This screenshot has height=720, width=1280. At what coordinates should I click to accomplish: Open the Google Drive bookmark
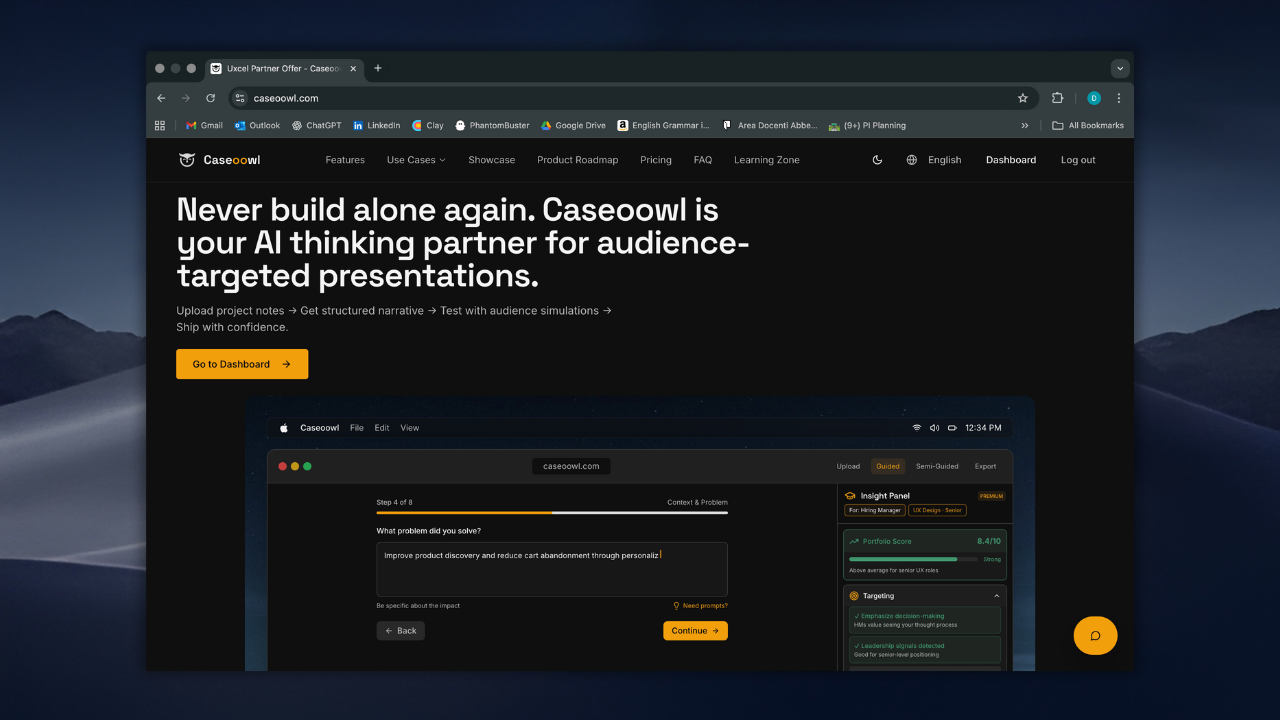[573, 126]
